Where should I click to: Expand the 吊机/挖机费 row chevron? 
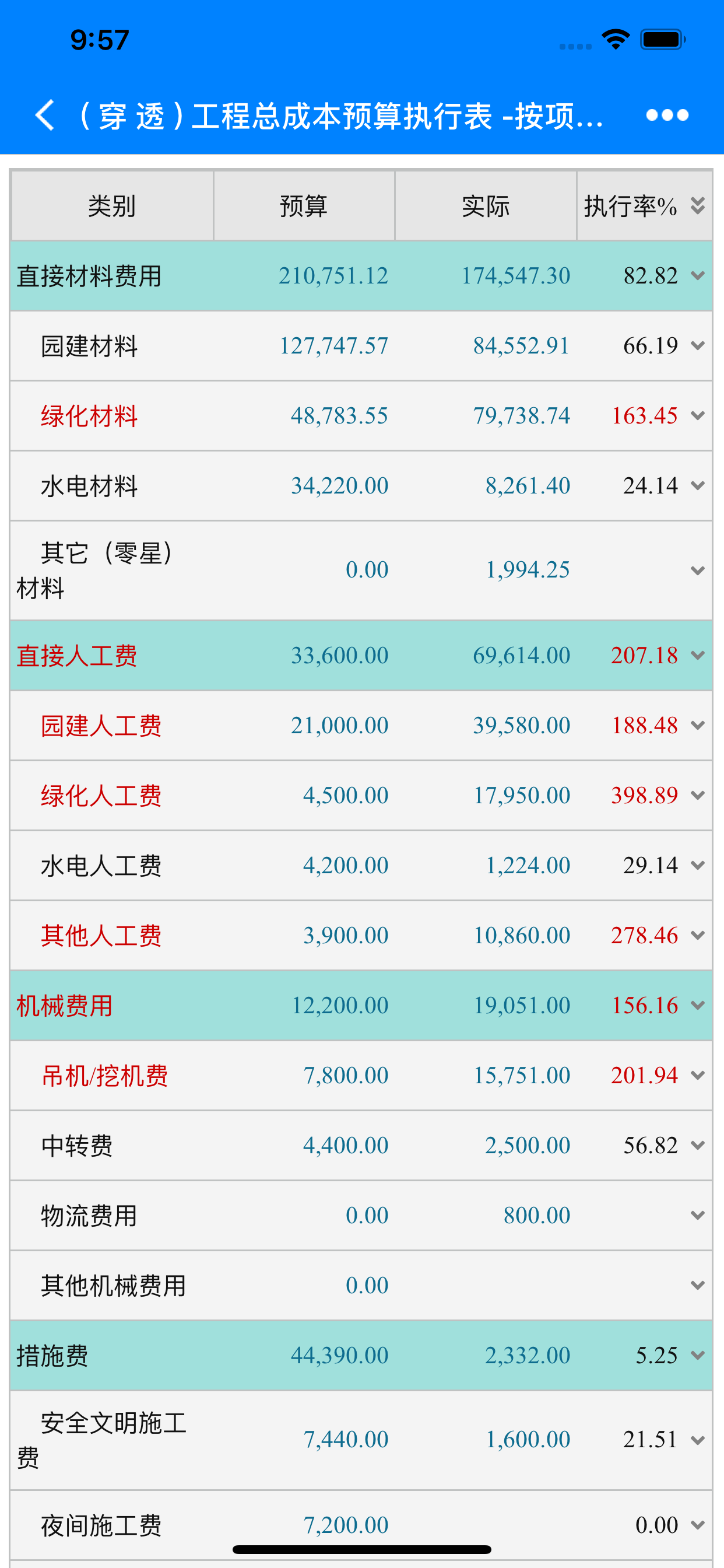pyautogui.click(x=697, y=1076)
